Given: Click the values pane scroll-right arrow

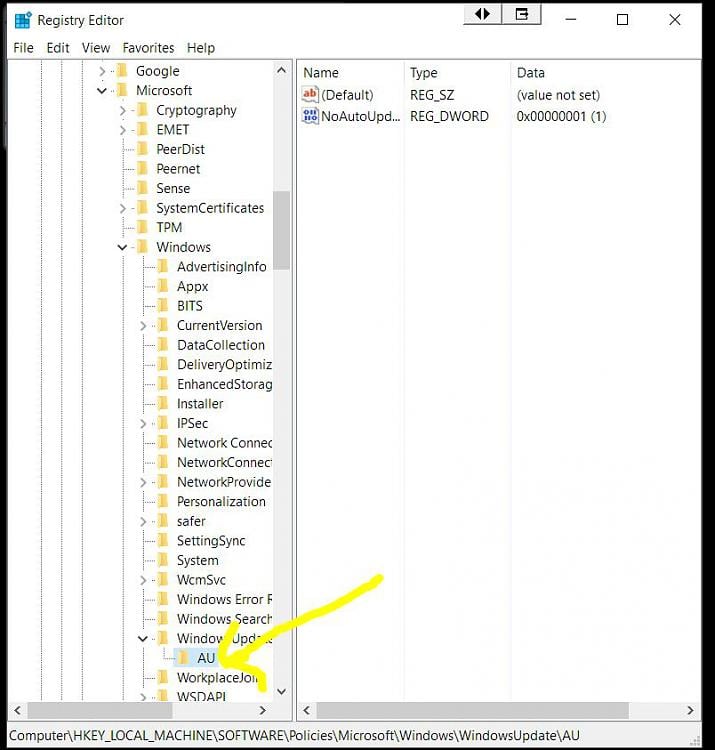Looking at the screenshot, I should [x=690, y=710].
